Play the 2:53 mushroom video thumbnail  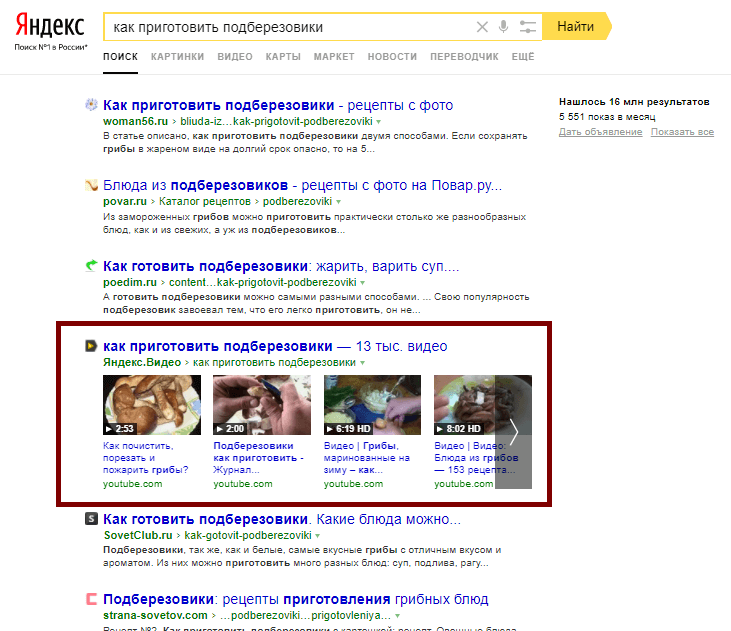[x=152, y=405]
